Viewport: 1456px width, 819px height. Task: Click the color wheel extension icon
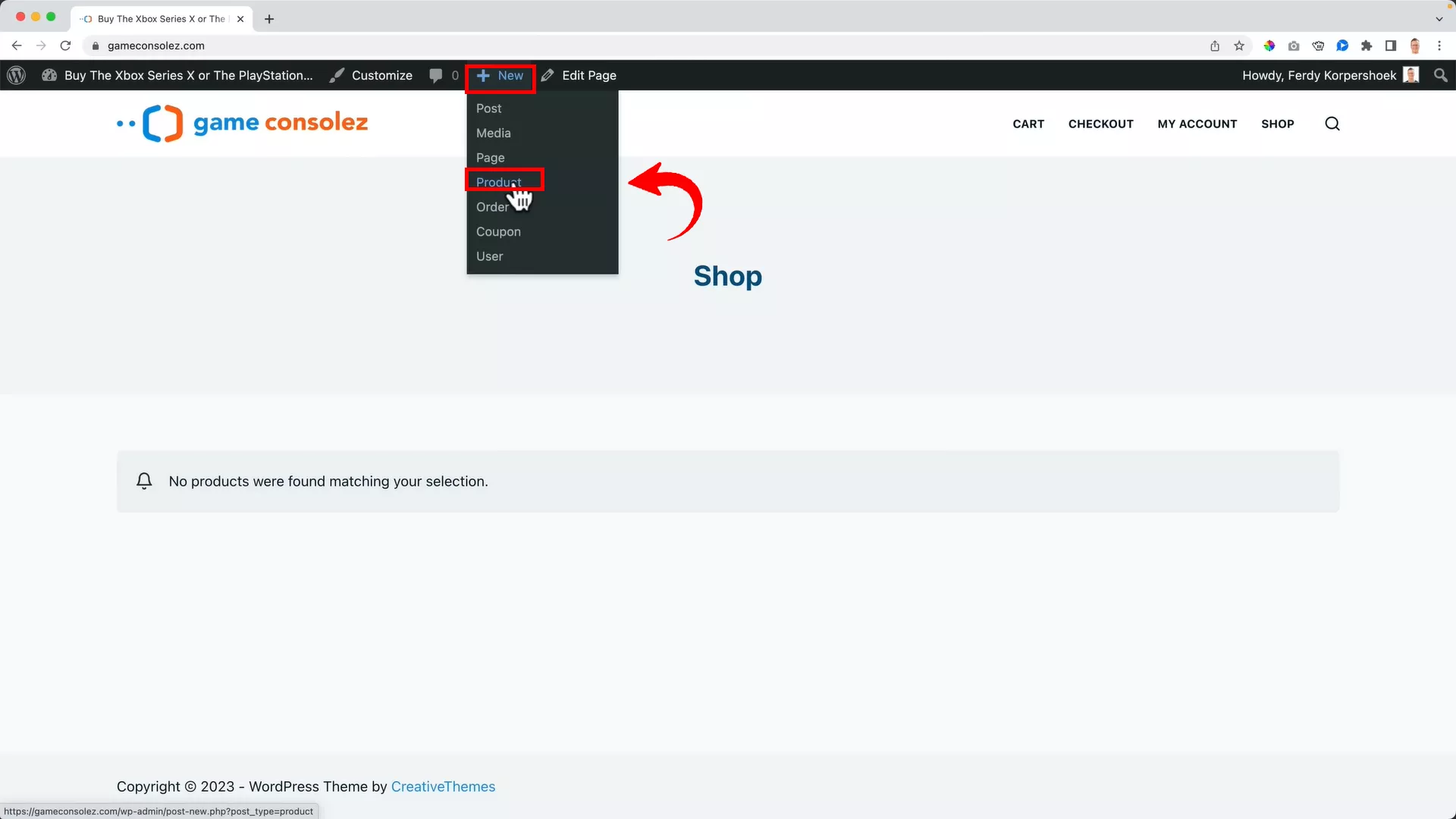pos(1269,45)
